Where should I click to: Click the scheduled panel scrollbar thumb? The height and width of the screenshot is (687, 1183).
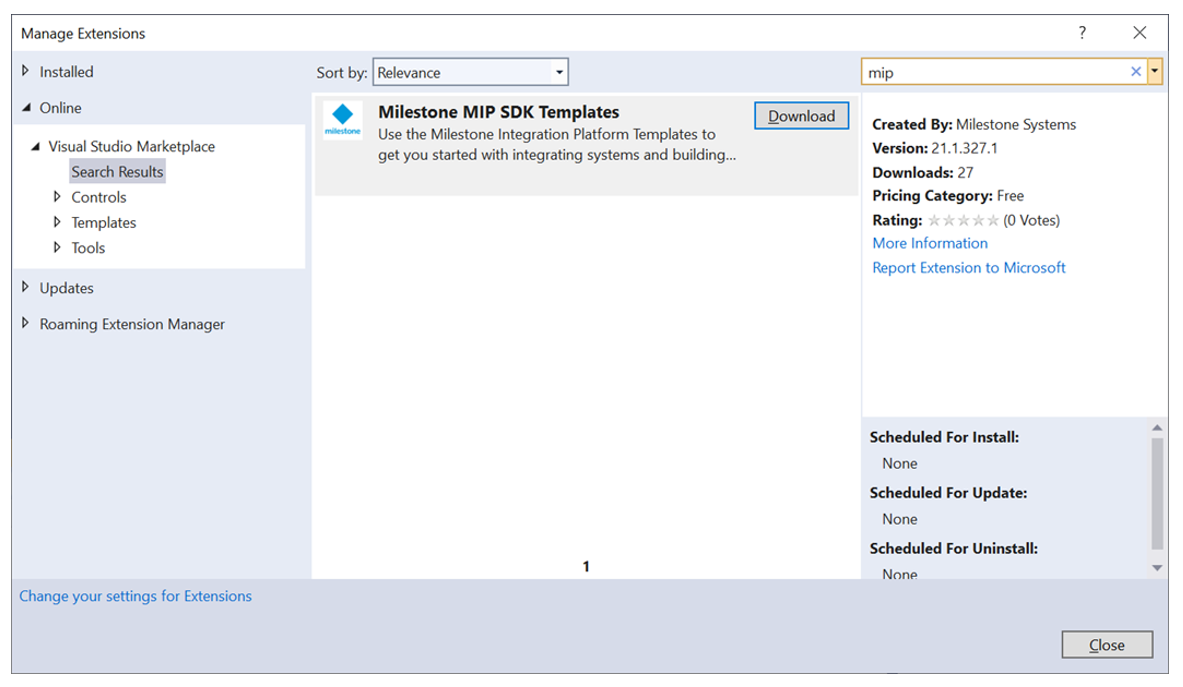(1157, 494)
